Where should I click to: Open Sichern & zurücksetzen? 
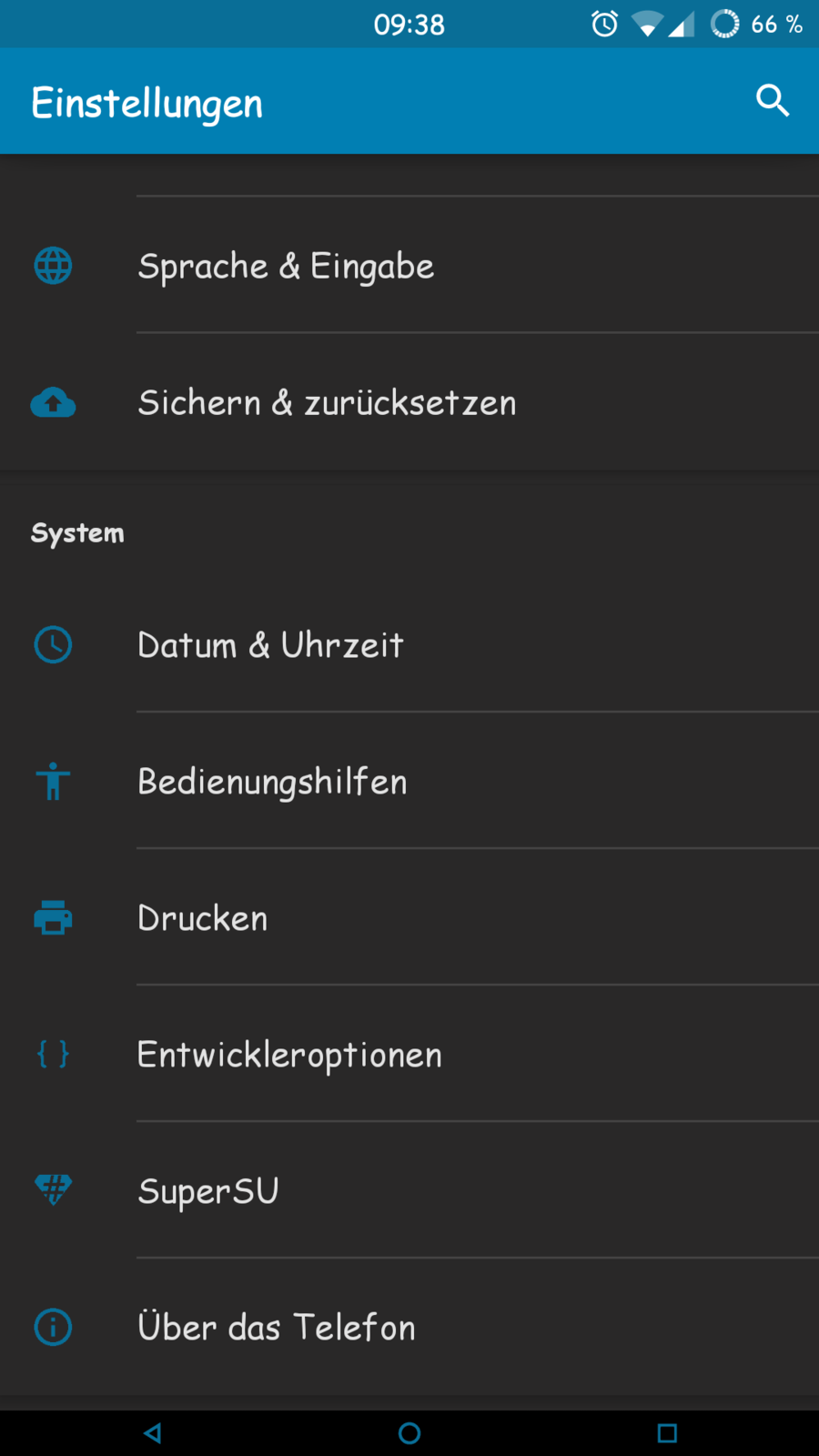tap(327, 403)
